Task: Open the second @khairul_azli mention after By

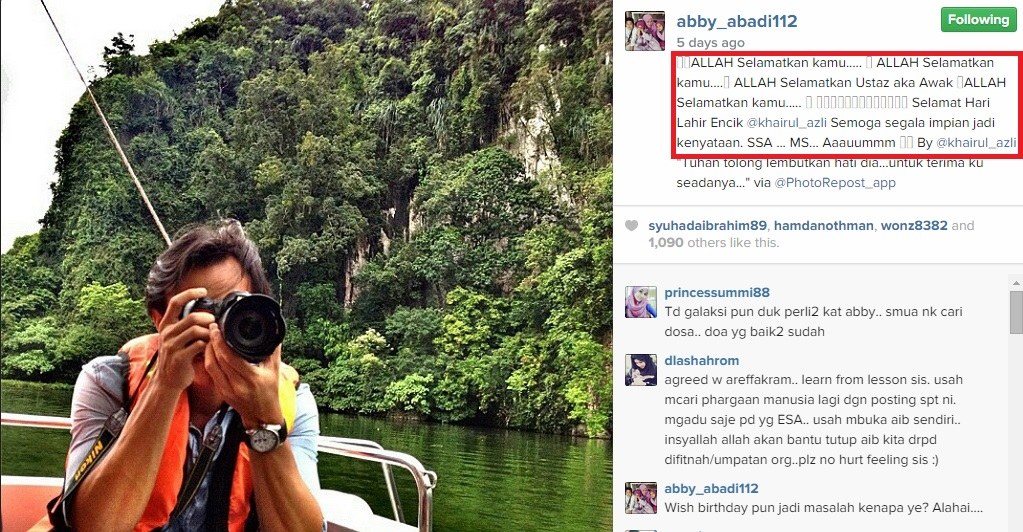Action: tap(976, 142)
